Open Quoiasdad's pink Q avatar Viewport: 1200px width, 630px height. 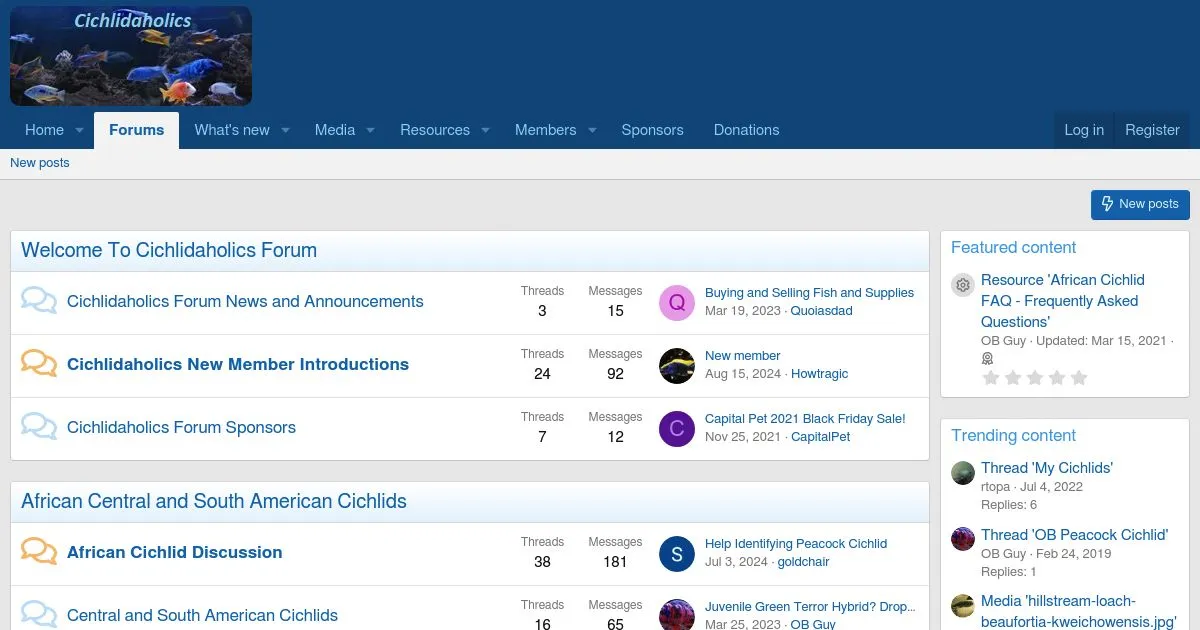(x=677, y=303)
